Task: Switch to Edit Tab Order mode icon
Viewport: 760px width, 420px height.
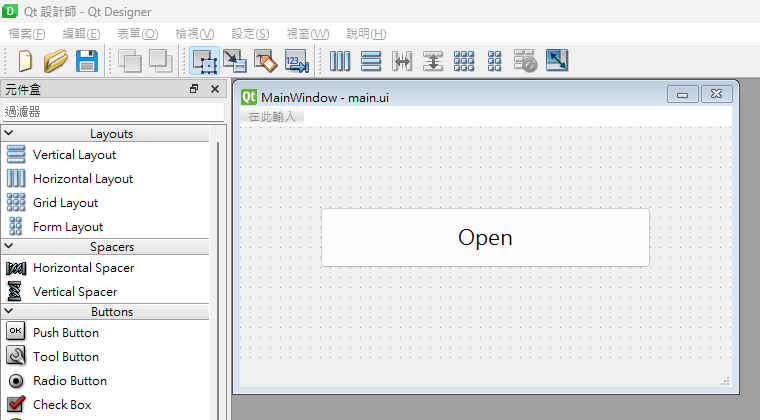Action: (297, 61)
